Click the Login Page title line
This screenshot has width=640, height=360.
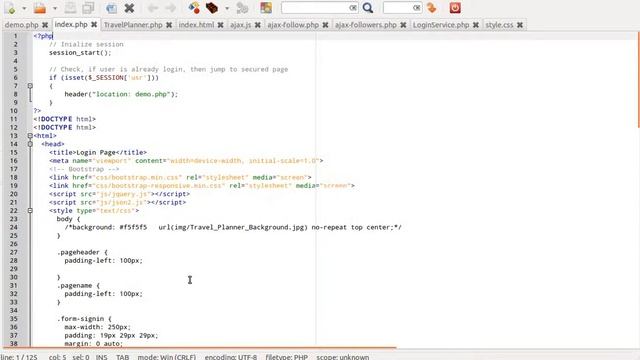coord(98,152)
